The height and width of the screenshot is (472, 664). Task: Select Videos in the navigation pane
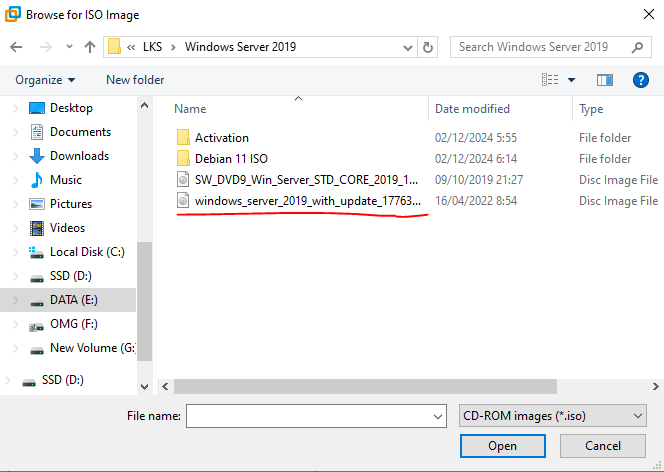67,228
